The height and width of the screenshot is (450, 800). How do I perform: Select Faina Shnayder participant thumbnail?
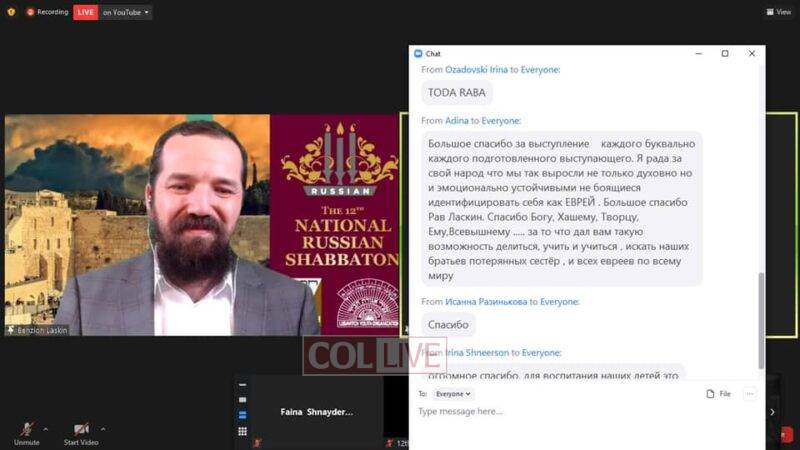point(316,412)
